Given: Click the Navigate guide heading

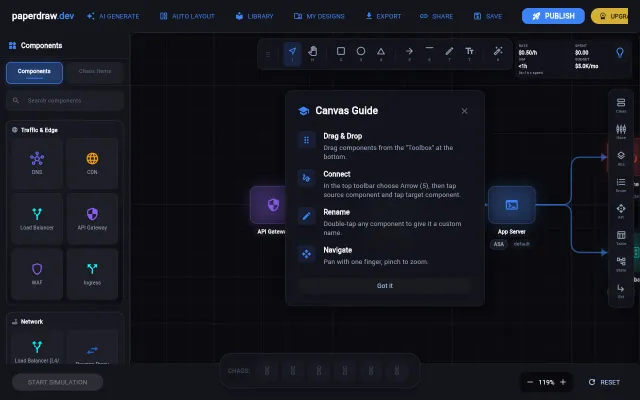Looking at the screenshot, I should 338,250.
